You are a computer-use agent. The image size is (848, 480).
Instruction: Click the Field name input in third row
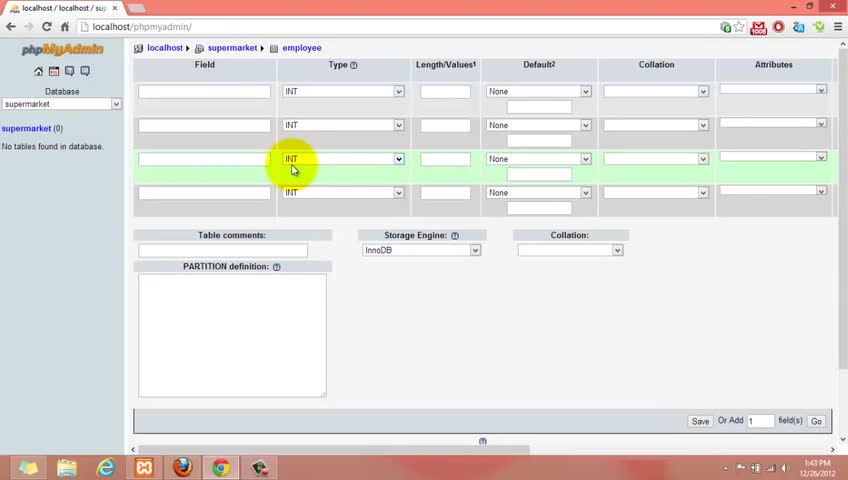[204, 159]
